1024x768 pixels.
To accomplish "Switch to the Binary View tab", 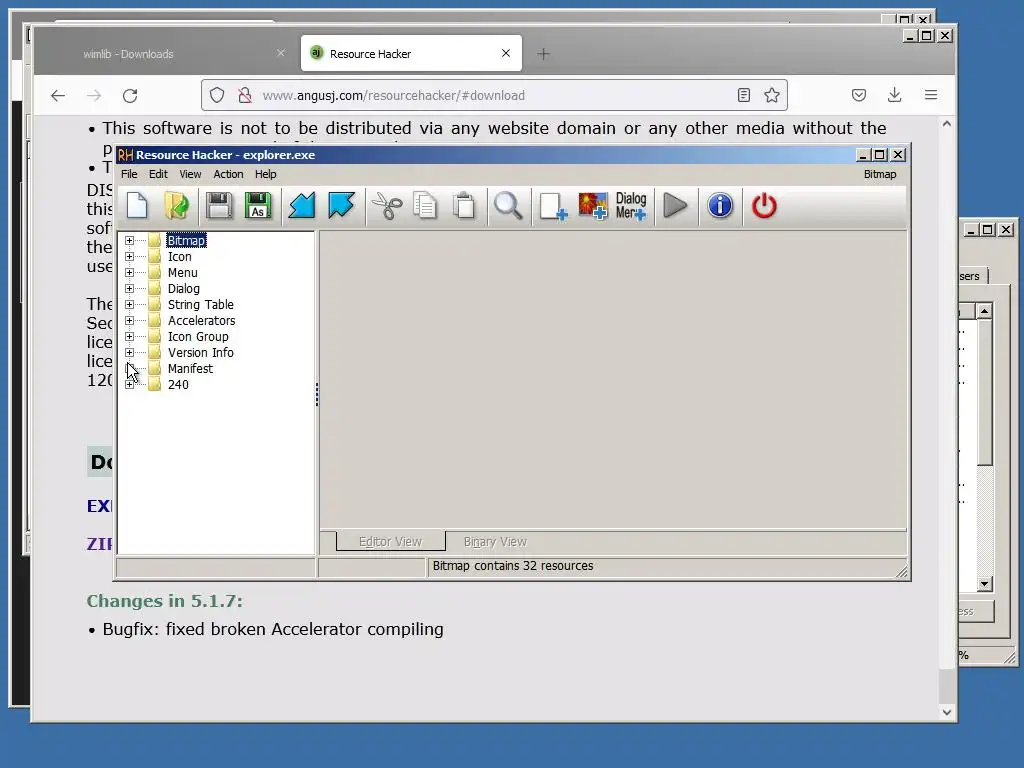I will (x=495, y=541).
